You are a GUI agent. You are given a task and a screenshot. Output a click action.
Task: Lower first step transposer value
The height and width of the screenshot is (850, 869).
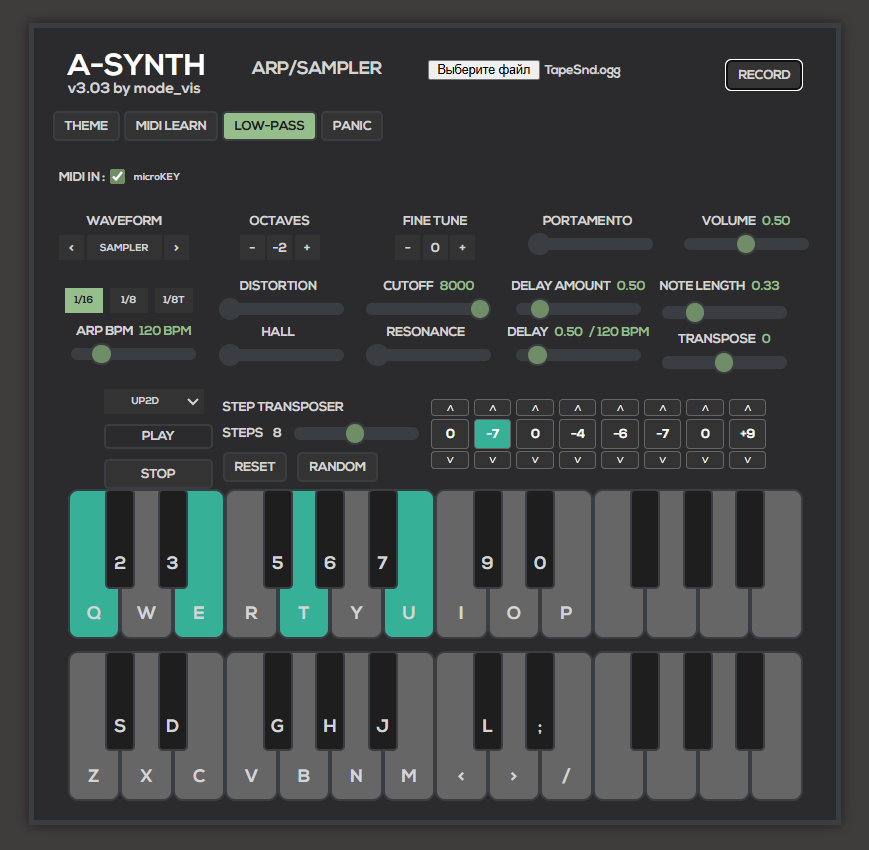pyautogui.click(x=450, y=460)
